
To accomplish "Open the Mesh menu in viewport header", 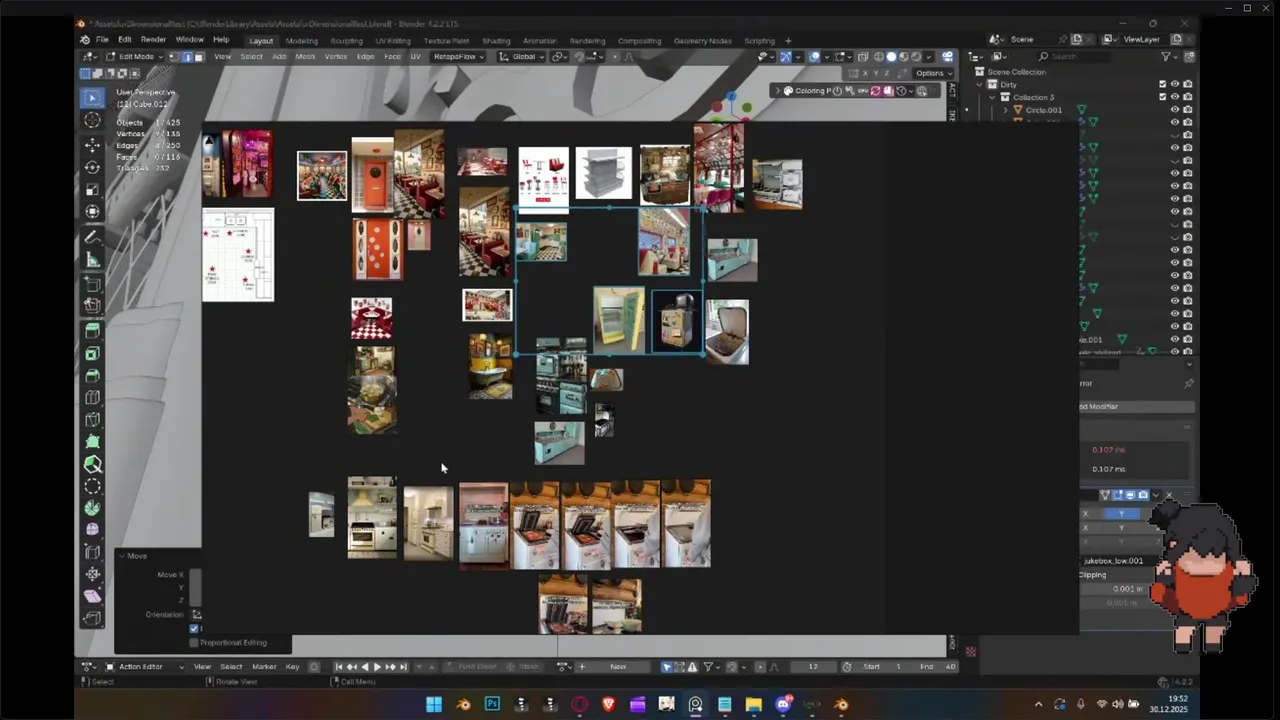I will (305, 57).
